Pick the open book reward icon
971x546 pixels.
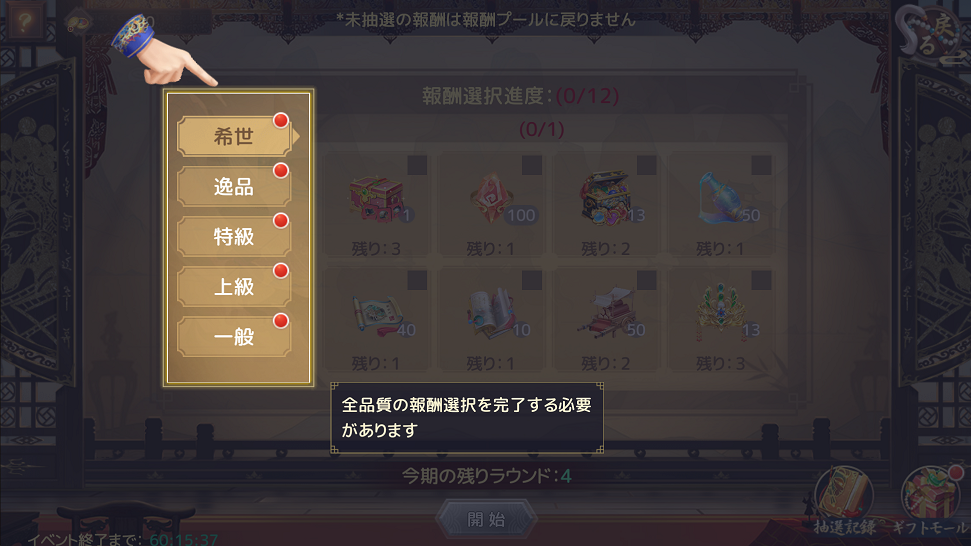[492, 313]
